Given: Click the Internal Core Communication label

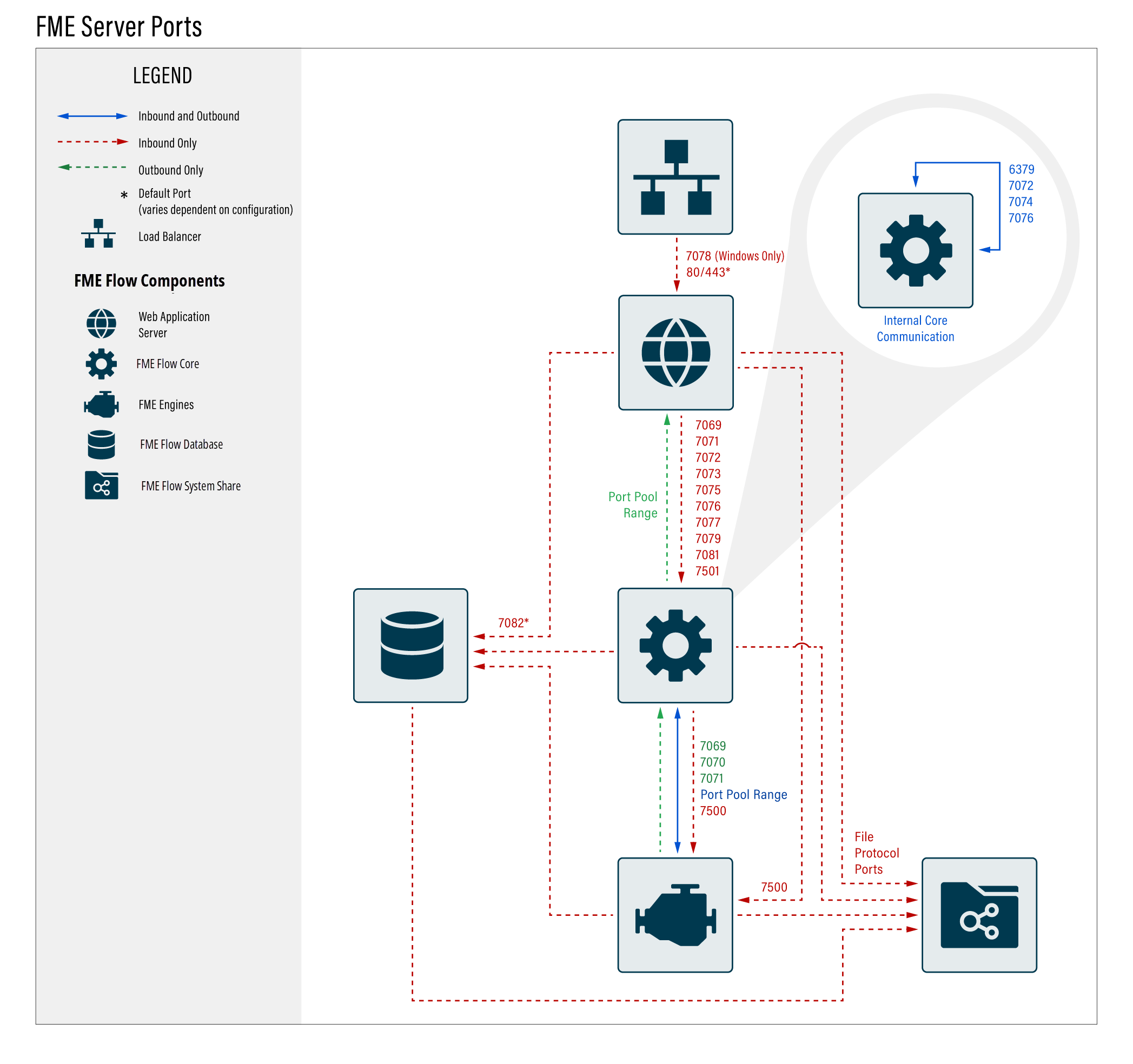Looking at the screenshot, I should coord(915,329).
